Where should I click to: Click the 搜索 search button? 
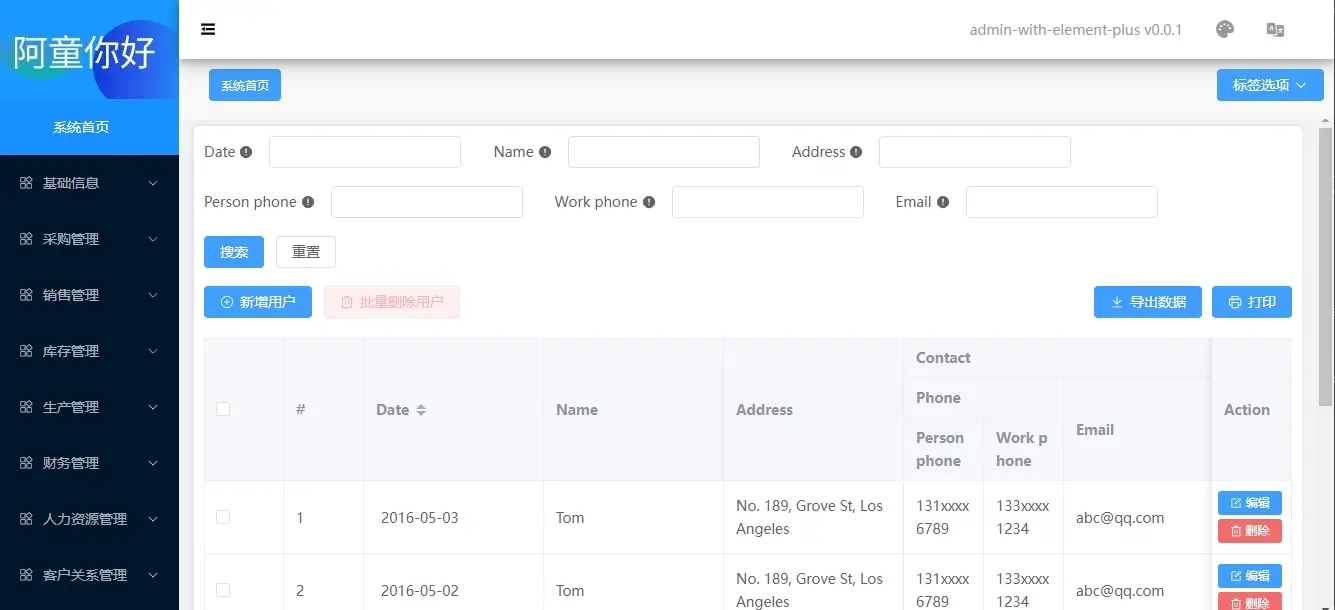click(x=234, y=252)
